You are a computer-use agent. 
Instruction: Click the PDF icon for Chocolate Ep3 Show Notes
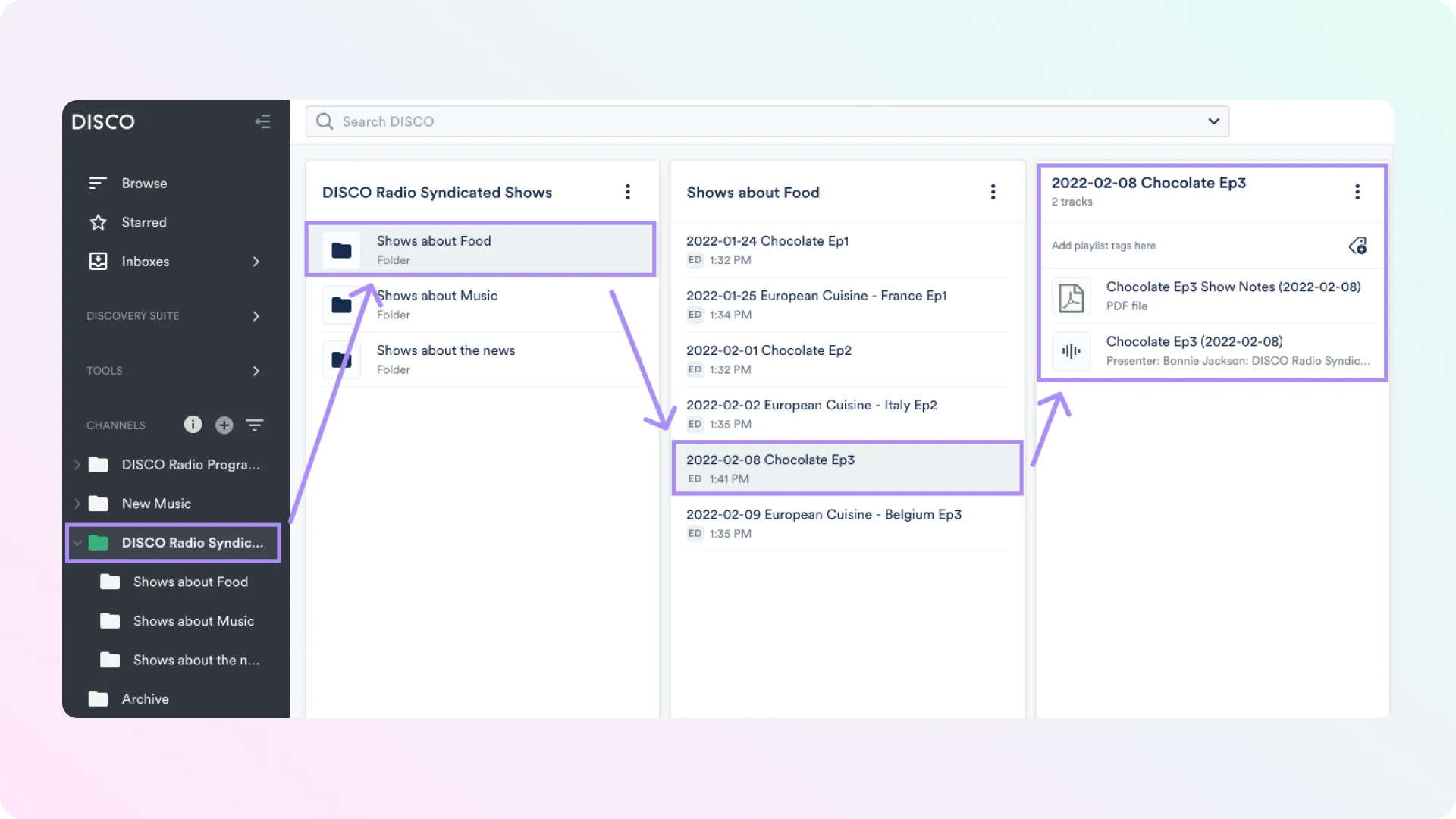click(1070, 297)
